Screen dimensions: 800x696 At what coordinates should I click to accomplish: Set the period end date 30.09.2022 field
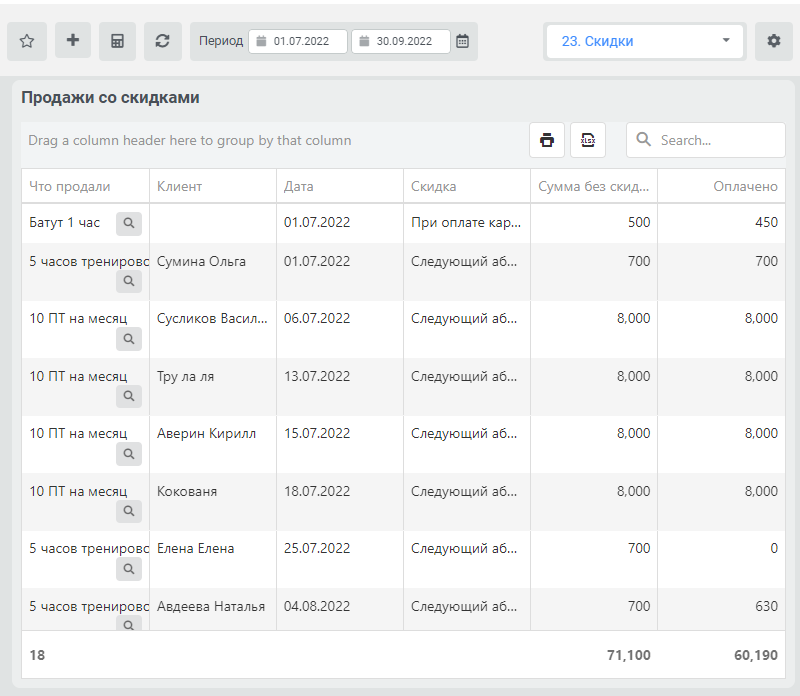tap(401, 41)
